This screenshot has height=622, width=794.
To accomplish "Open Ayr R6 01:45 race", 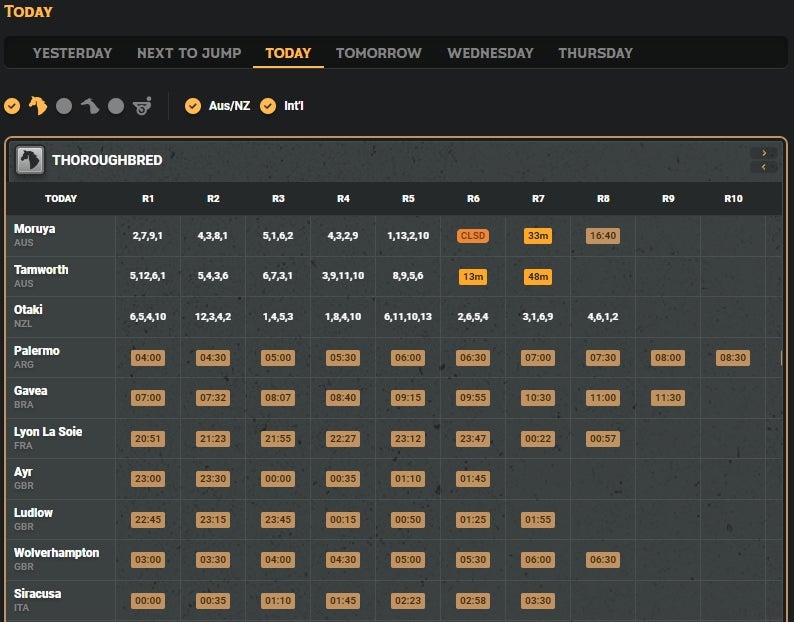I will click(473, 479).
